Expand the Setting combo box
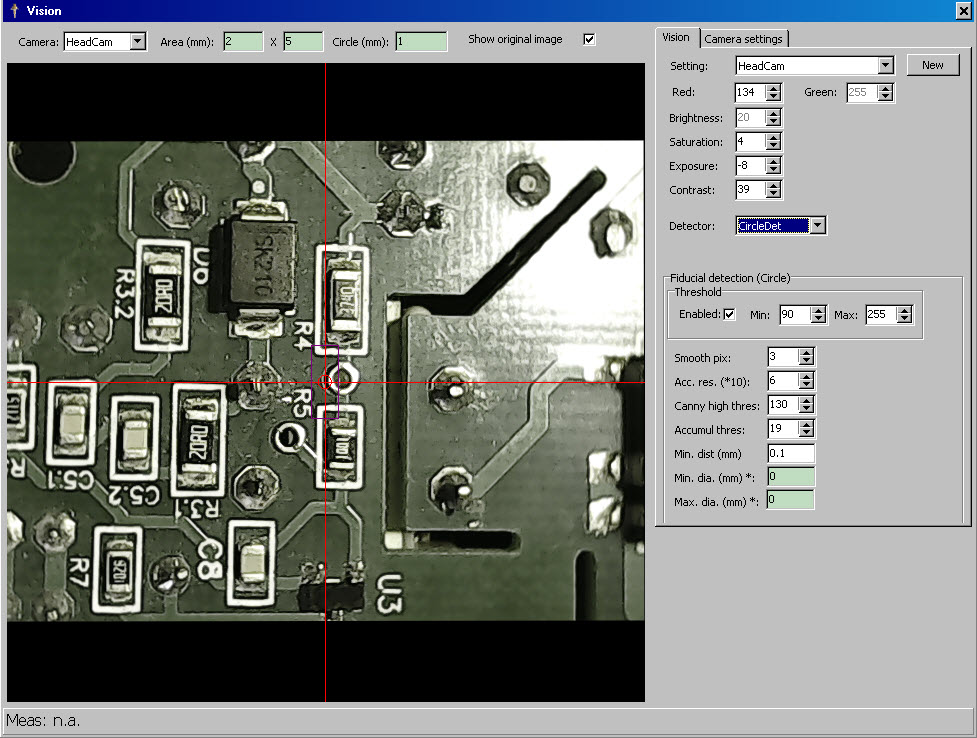Screen dimensions: 977x738 click(885, 65)
